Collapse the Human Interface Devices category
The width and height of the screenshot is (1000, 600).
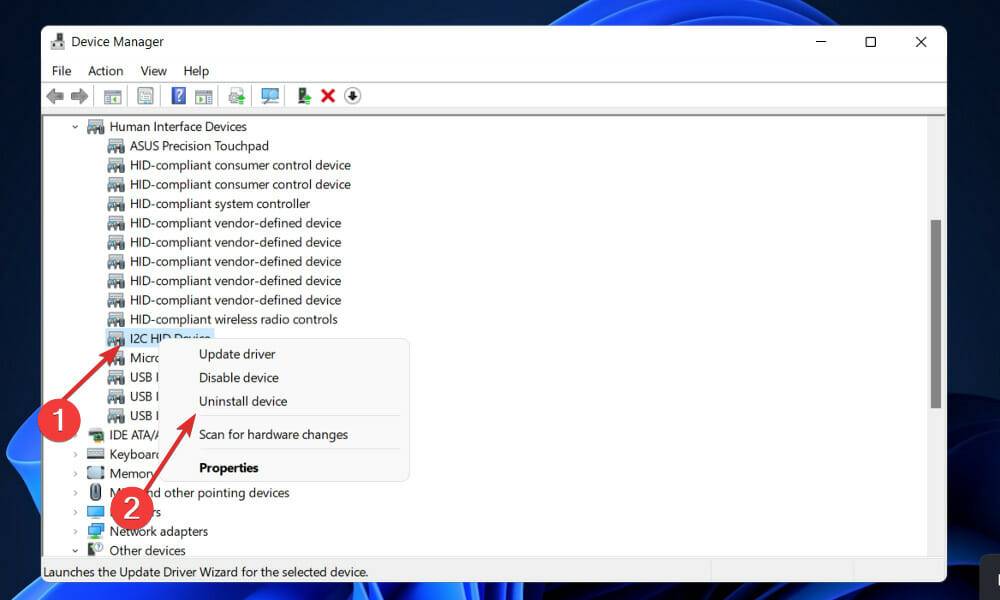[x=76, y=127]
